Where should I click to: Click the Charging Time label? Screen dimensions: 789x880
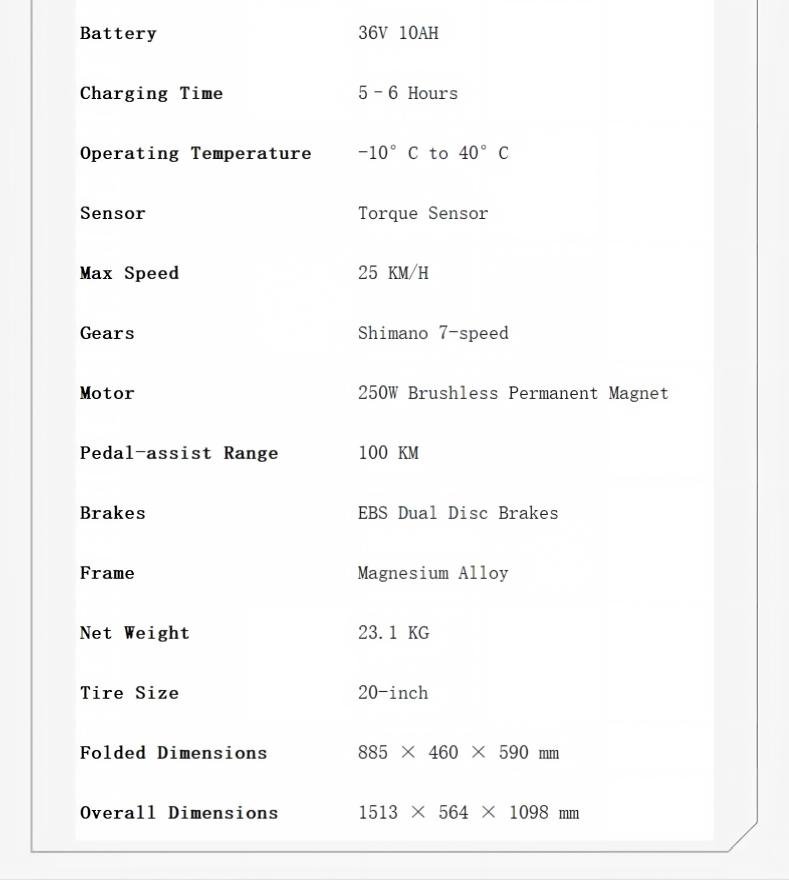click(151, 94)
